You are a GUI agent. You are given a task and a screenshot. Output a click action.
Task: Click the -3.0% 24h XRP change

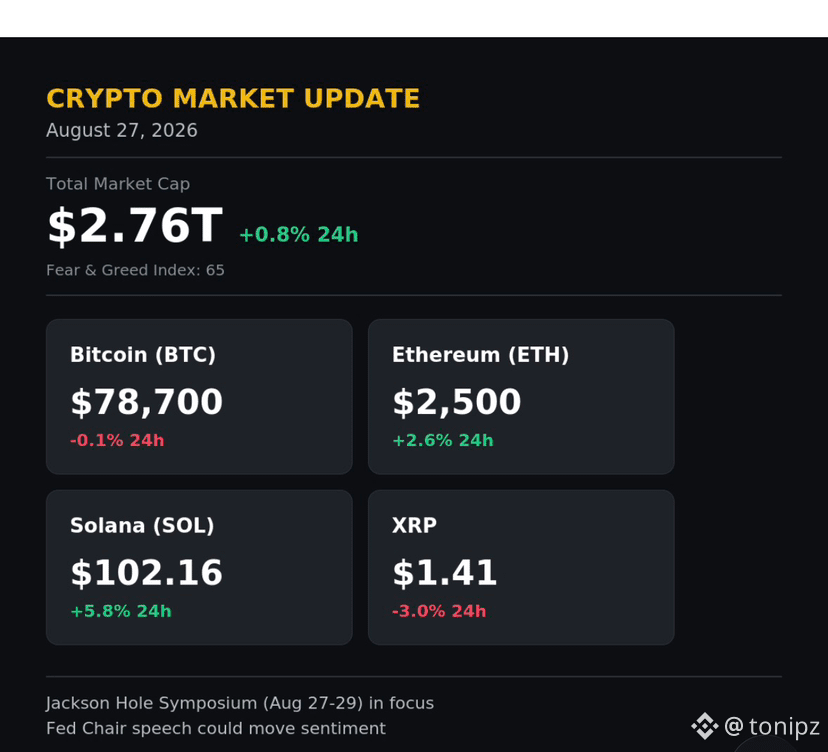coord(439,611)
